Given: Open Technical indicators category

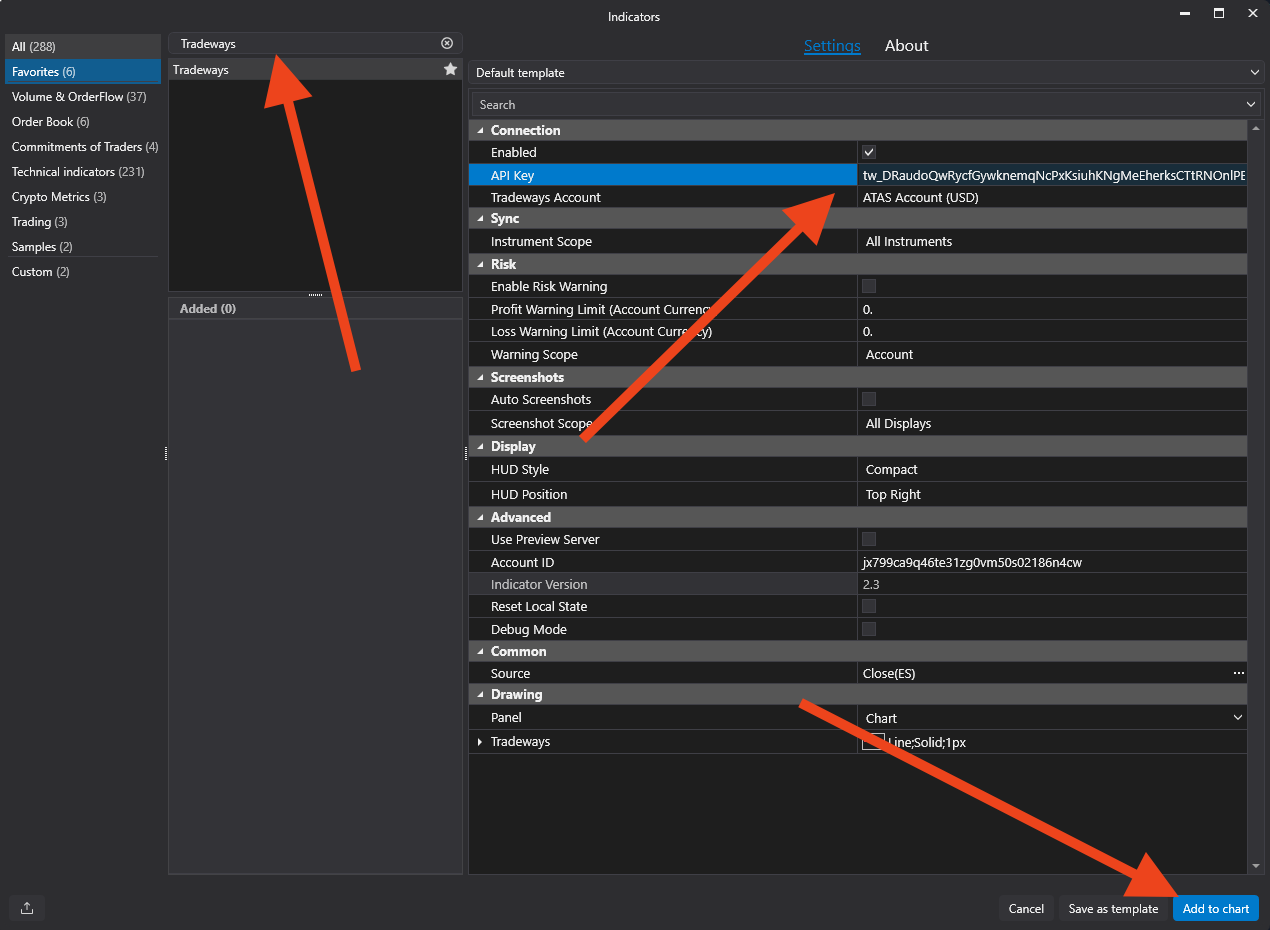Looking at the screenshot, I should [82, 172].
